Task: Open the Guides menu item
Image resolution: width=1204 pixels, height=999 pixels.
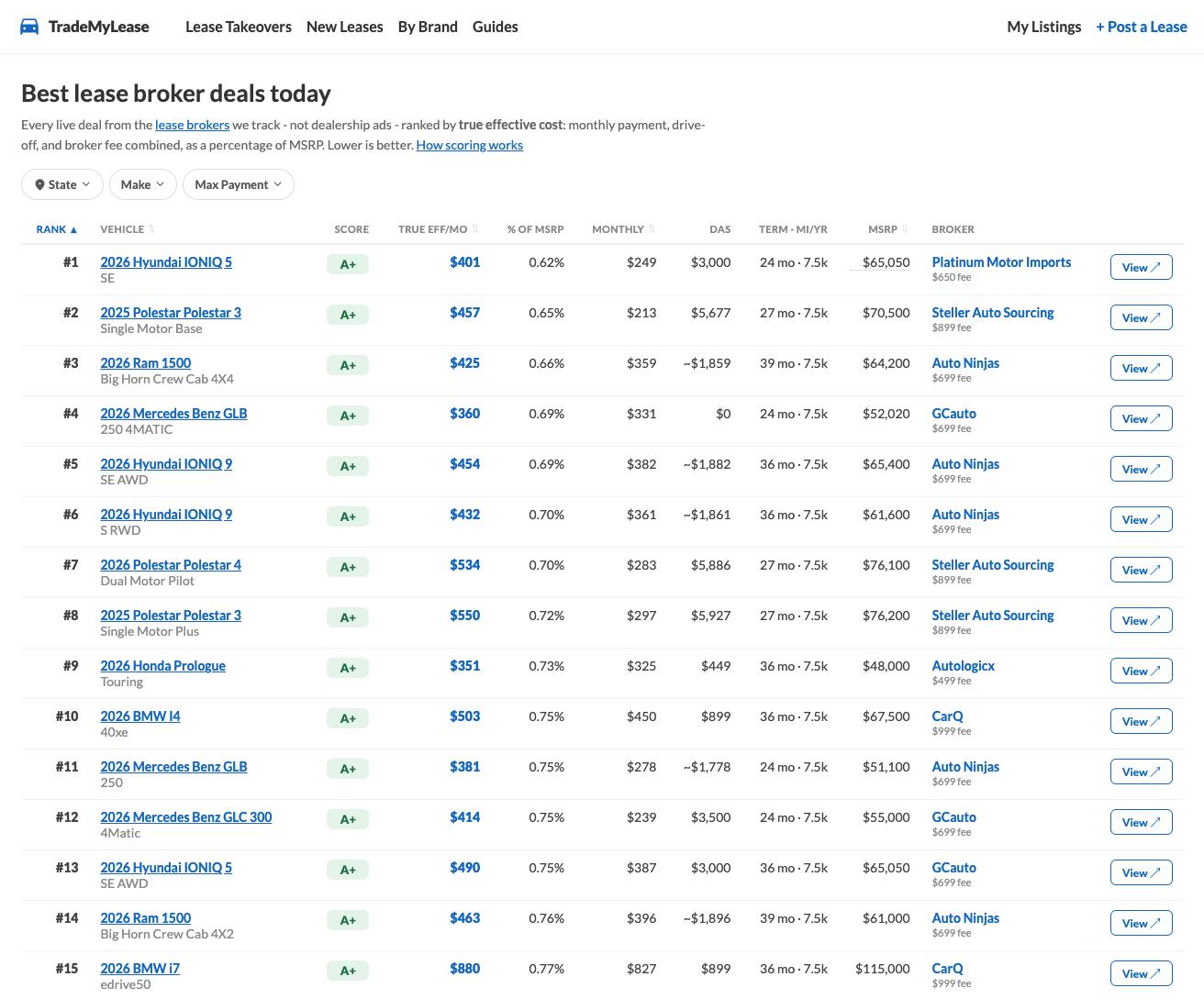Action: (x=496, y=27)
